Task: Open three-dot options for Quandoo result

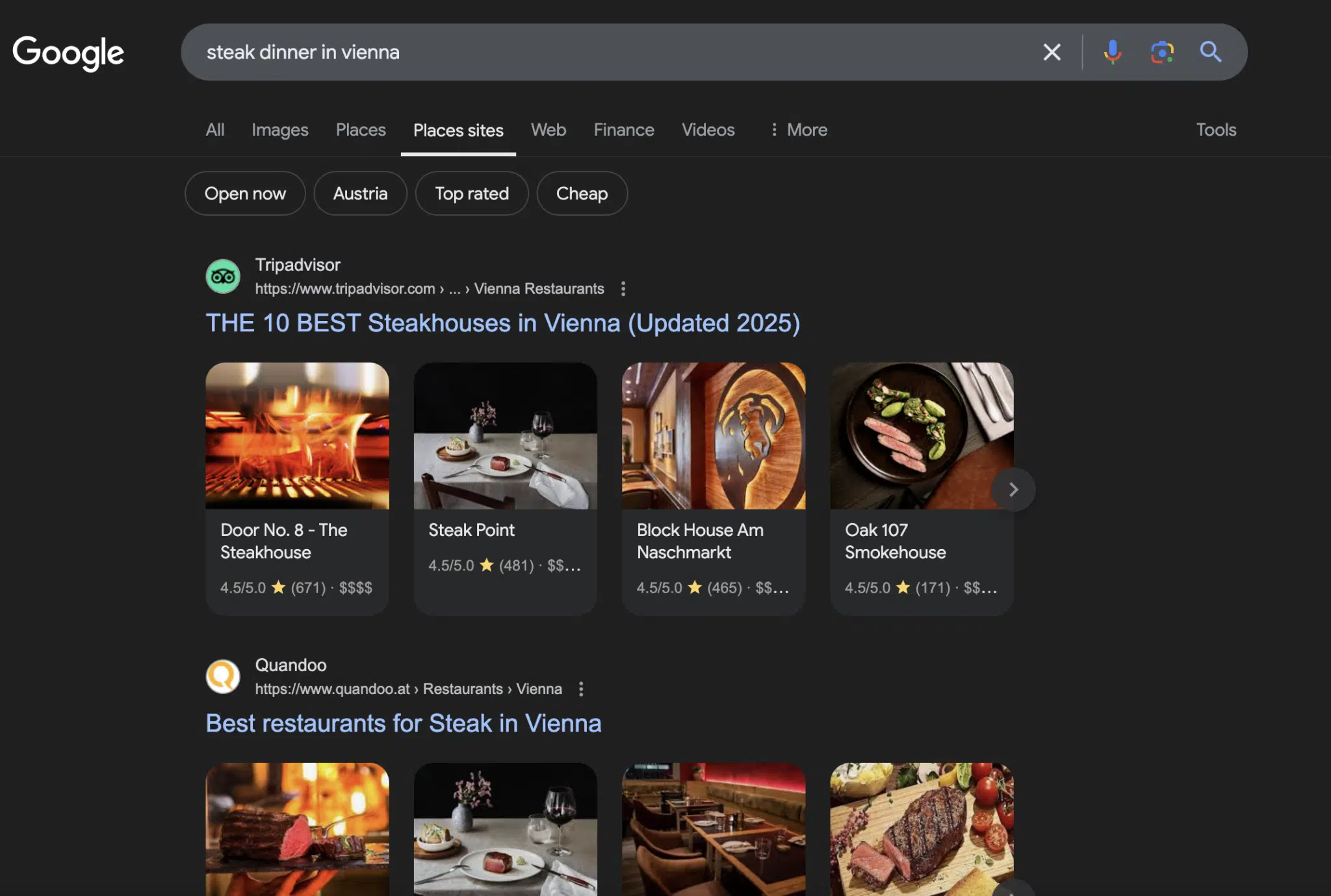Action: tap(581, 689)
